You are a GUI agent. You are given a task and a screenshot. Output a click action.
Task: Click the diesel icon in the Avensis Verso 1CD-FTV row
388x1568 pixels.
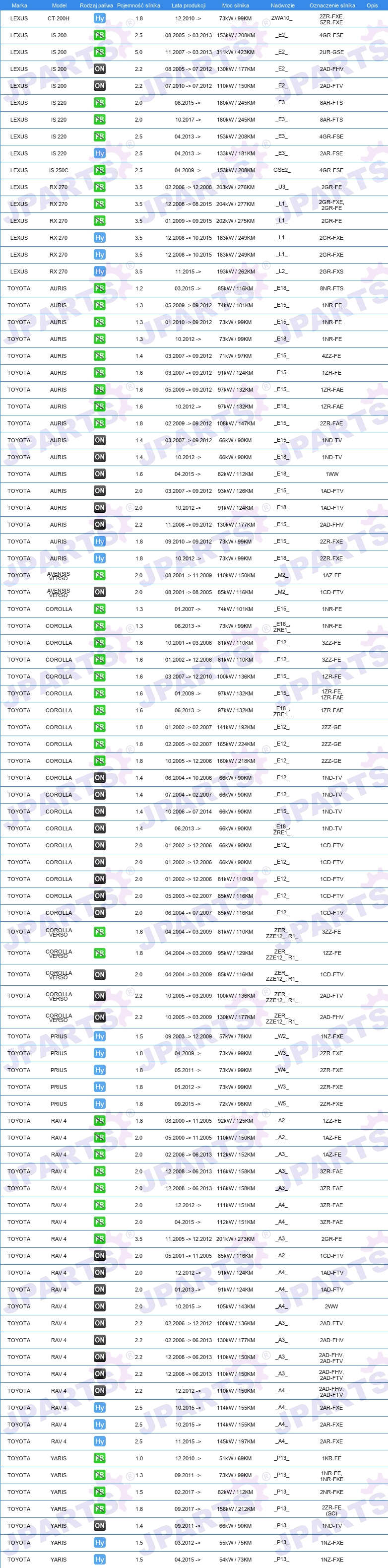point(100,592)
